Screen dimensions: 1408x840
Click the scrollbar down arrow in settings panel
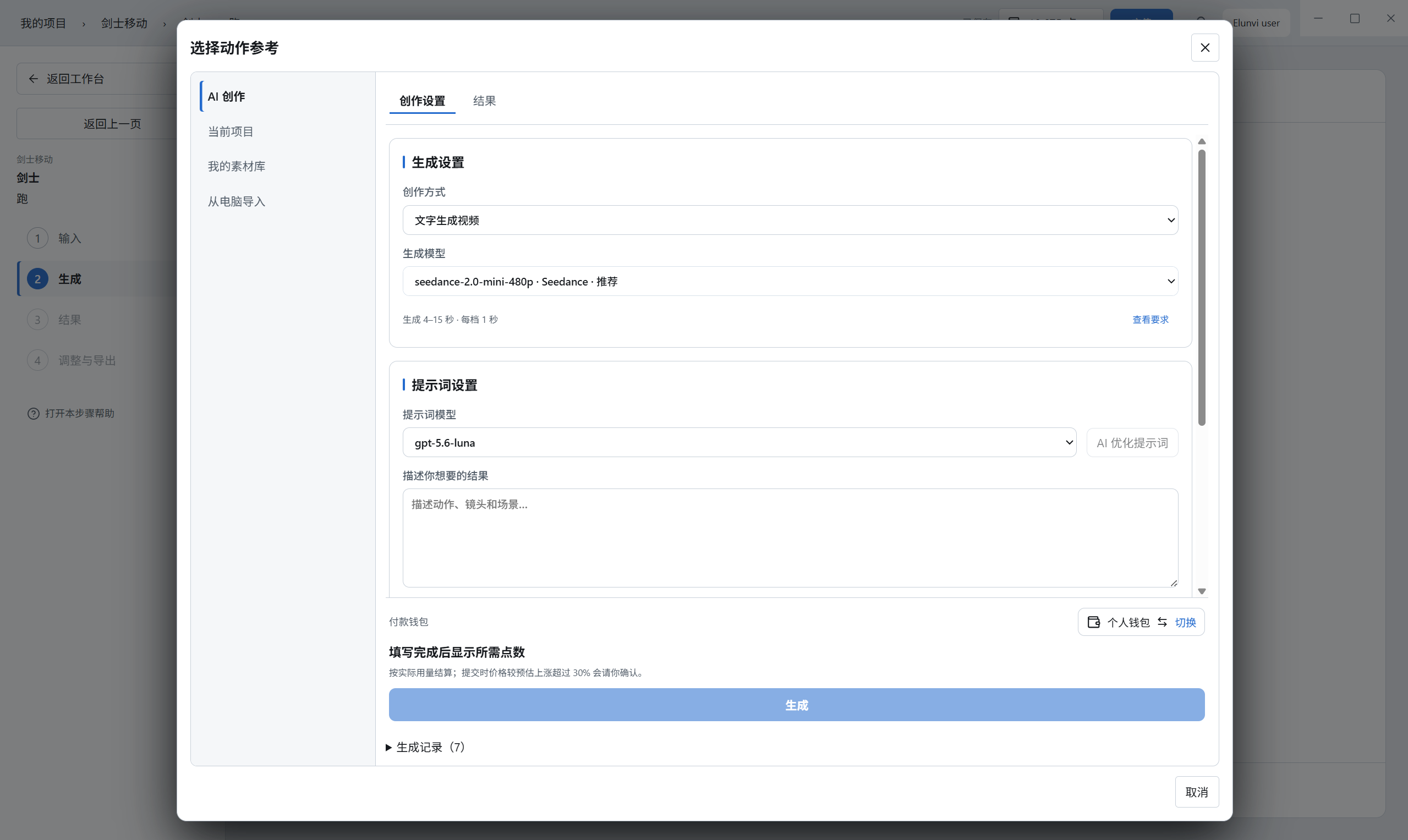coord(1201,591)
